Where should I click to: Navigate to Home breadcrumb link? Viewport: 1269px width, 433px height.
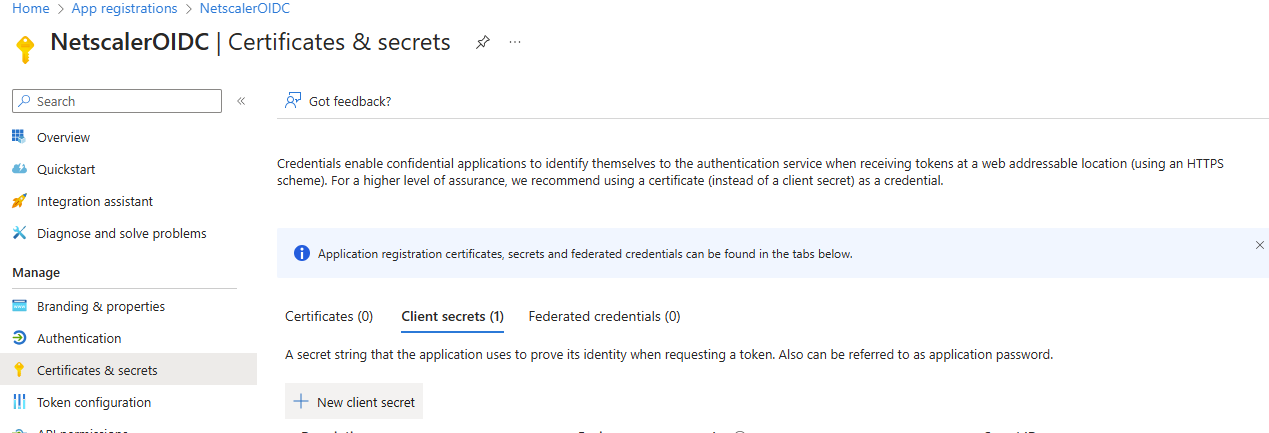[x=31, y=8]
